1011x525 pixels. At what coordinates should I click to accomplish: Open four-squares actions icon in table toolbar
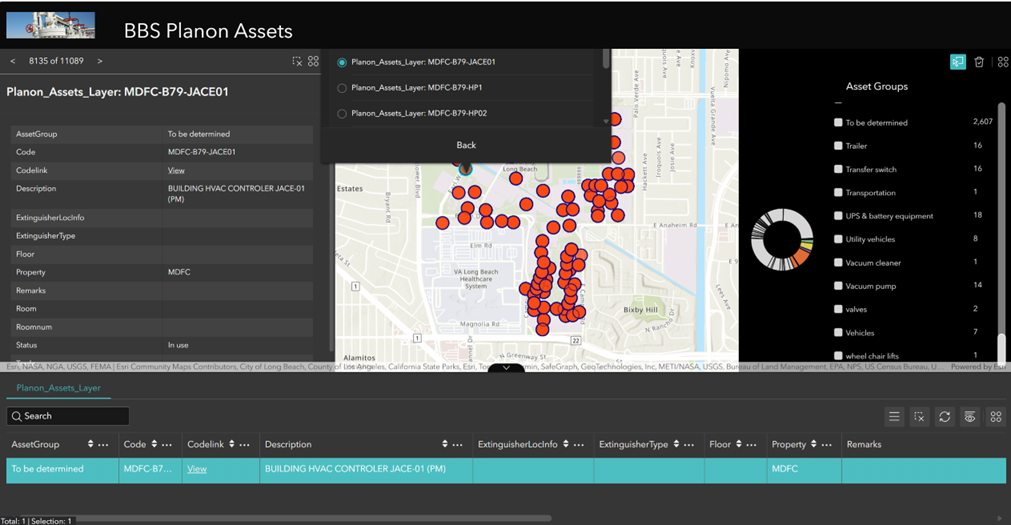point(996,417)
